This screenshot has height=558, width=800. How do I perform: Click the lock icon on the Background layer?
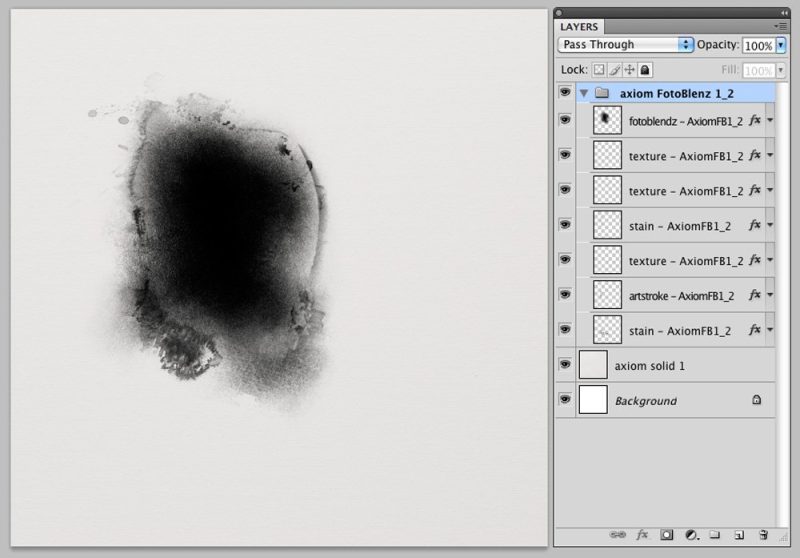[757, 400]
